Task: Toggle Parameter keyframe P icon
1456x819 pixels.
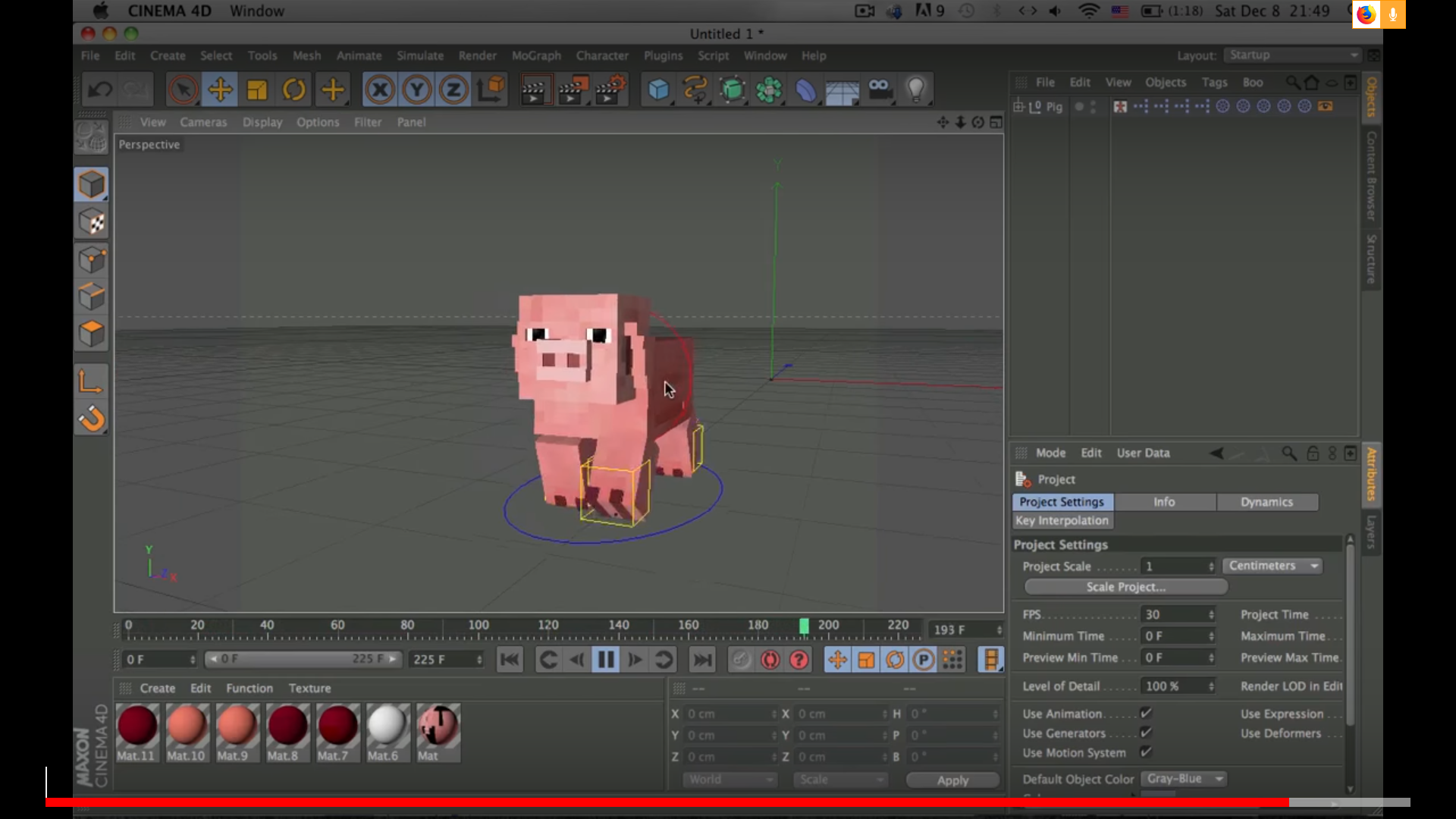Action: click(x=924, y=660)
